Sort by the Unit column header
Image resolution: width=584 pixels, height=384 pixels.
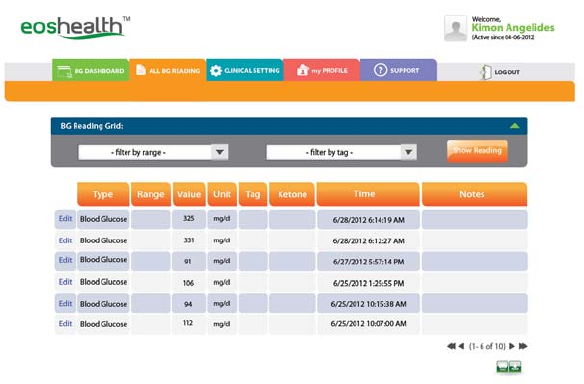[222, 194]
